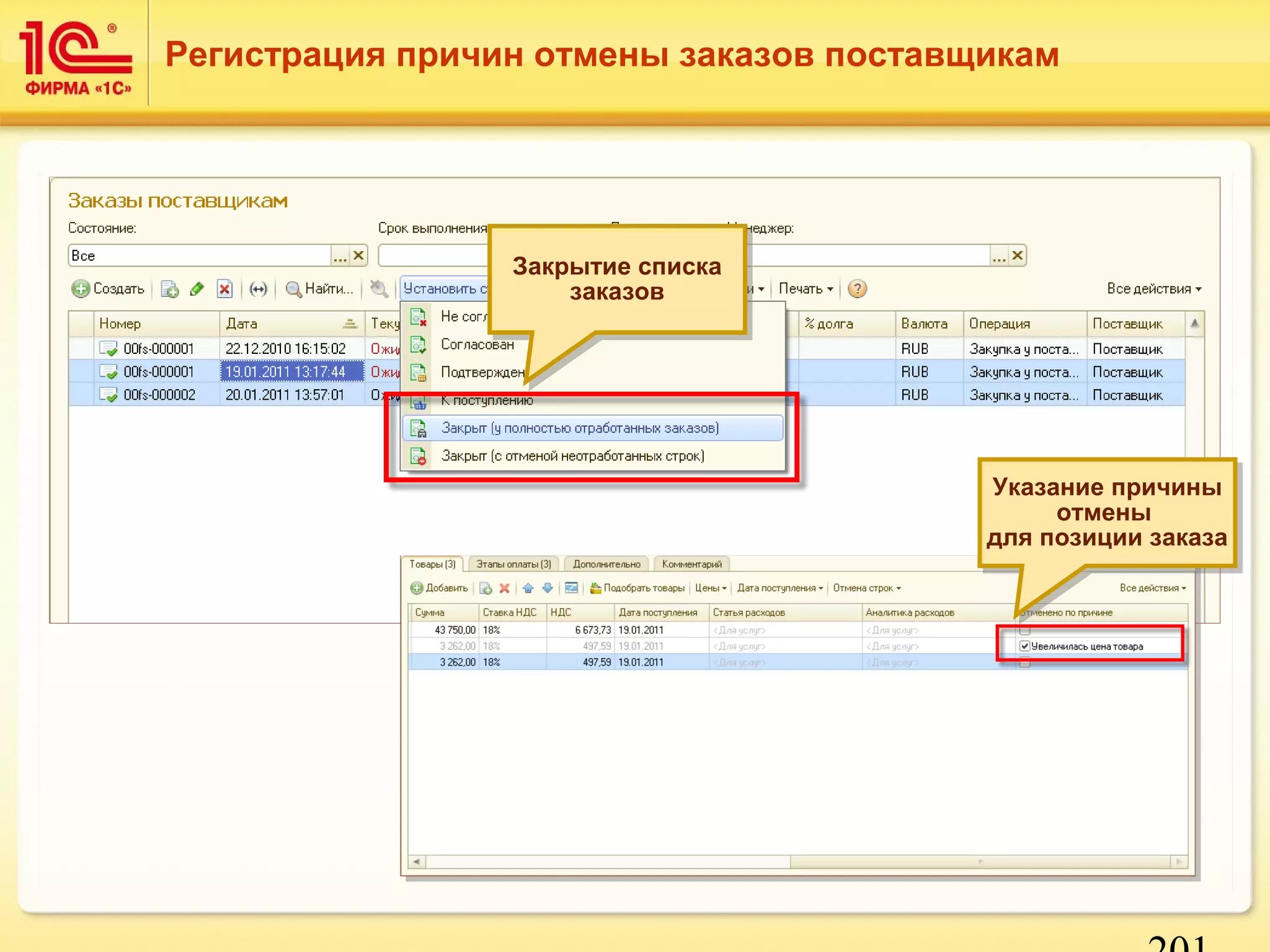This screenshot has height=952, width=1270.
Task: Click the set date interval icon
Action: [x=258, y=289]
